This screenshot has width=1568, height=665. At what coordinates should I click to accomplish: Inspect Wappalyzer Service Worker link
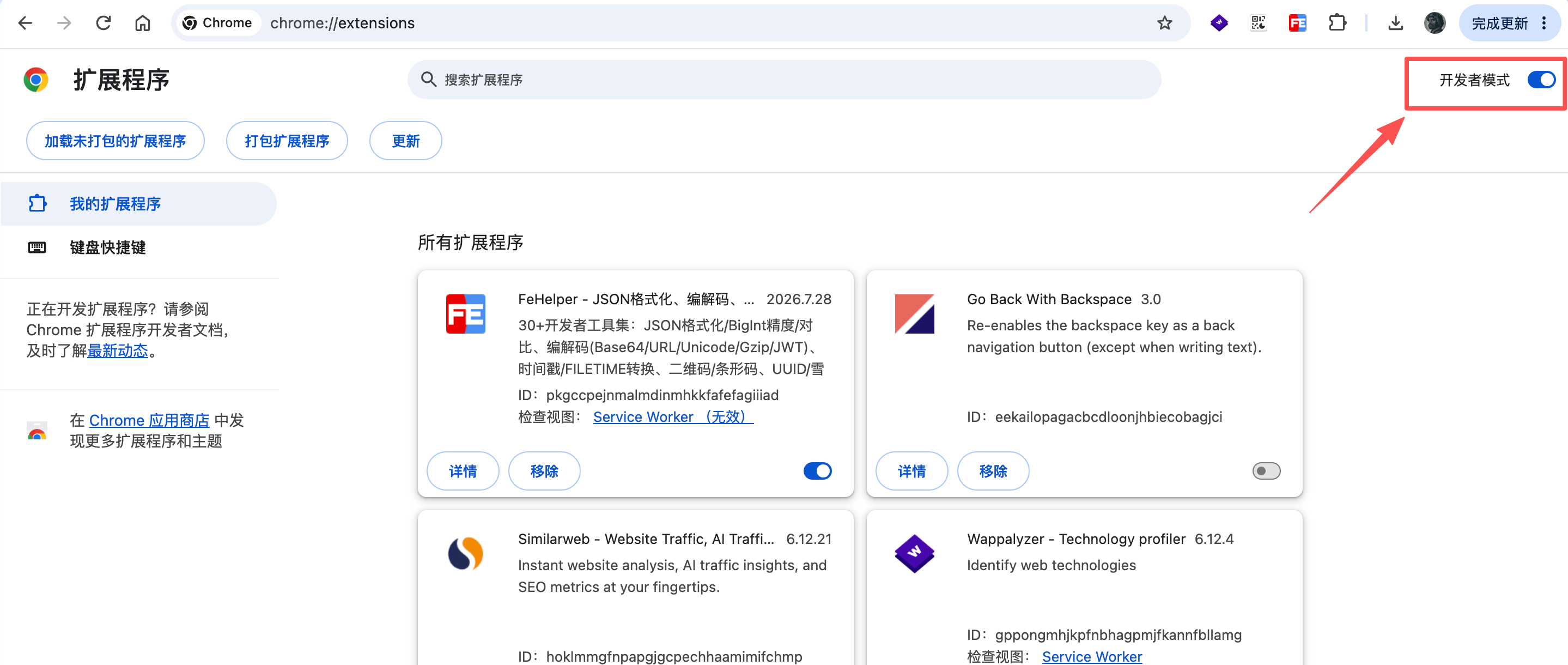point(1092,656)
